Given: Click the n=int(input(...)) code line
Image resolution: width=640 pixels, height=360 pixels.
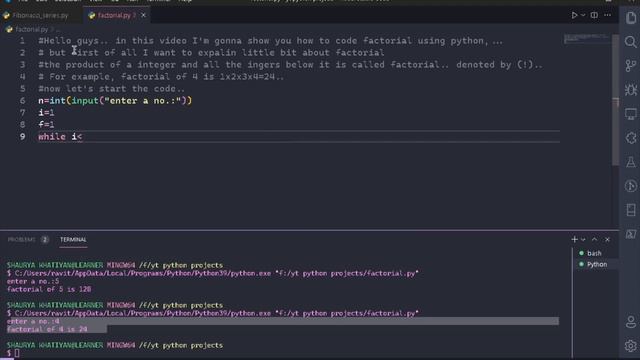Looking at the screenshot, I should (x=115, y=101).
